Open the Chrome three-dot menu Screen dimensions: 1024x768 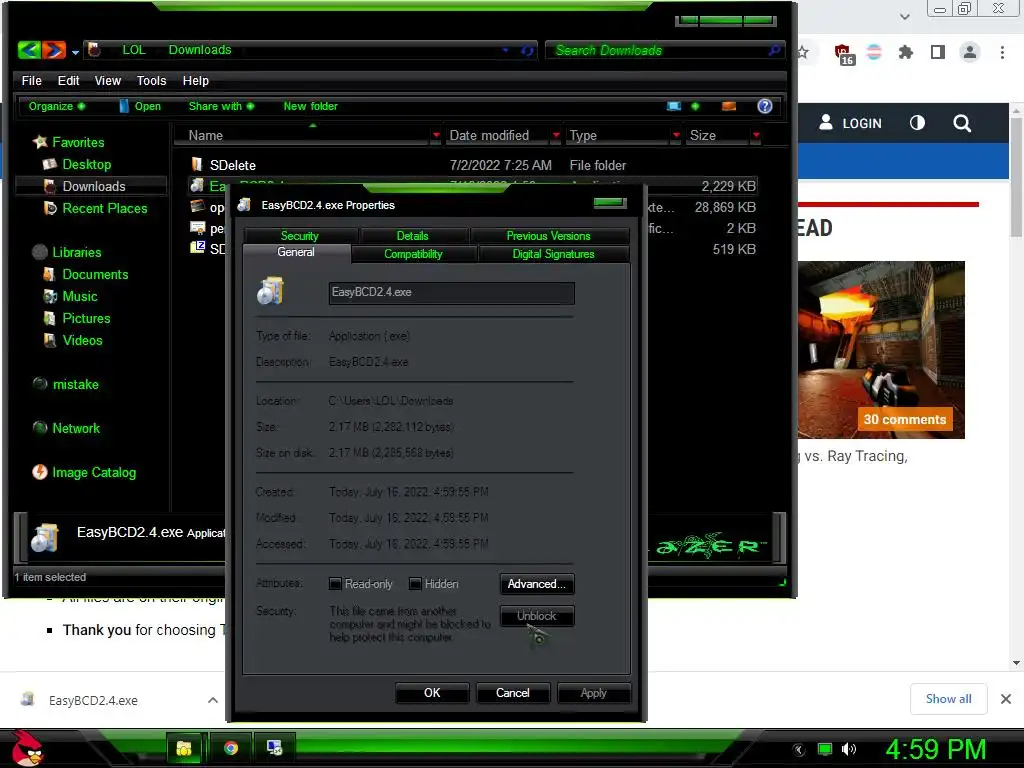[1002, 52]
